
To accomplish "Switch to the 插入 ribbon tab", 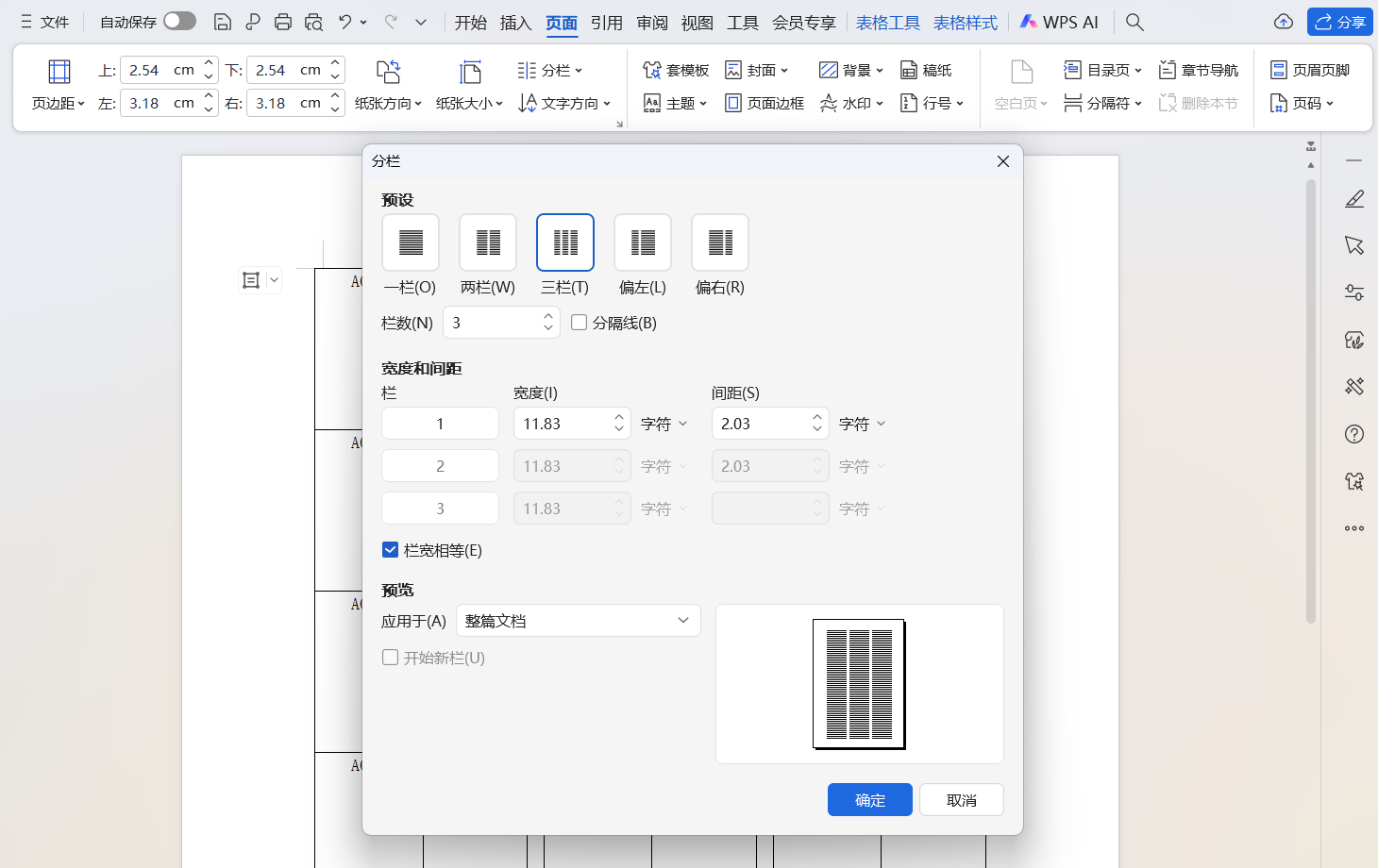I will tap(515, 23).
